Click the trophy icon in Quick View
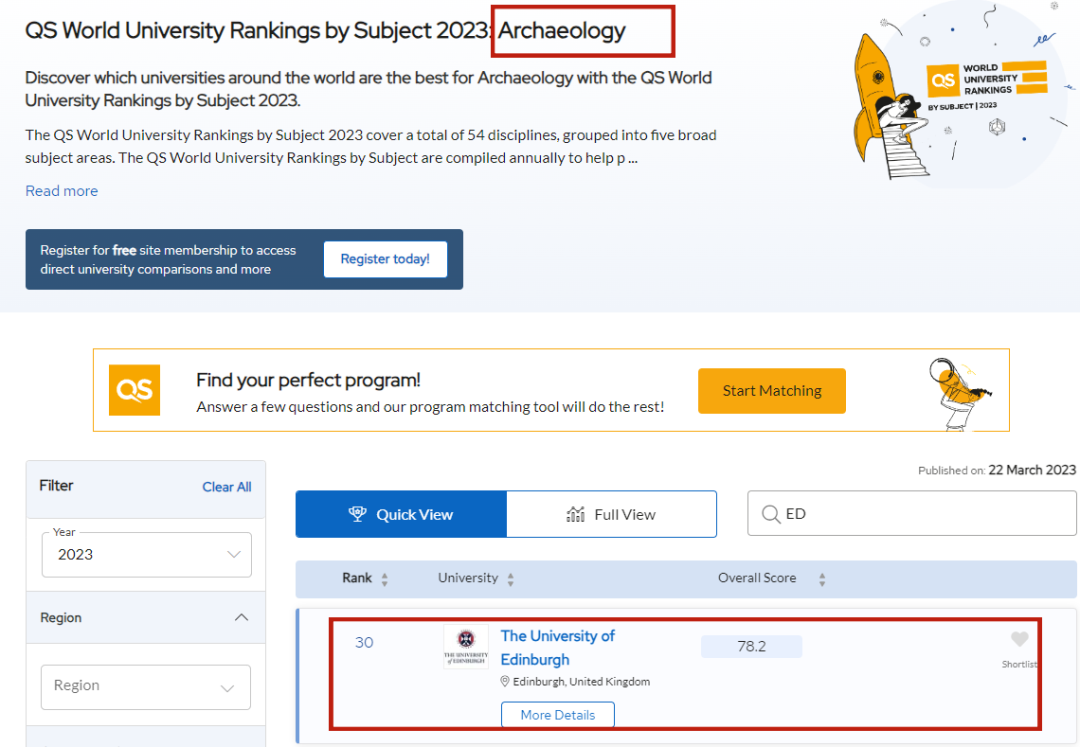 click(357, 514)
